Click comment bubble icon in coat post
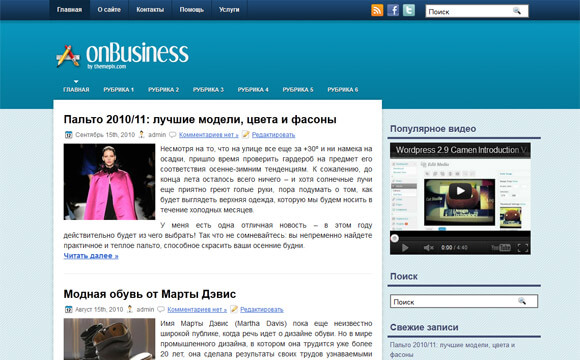Viewport: 580px width, 360px height. 172,135
